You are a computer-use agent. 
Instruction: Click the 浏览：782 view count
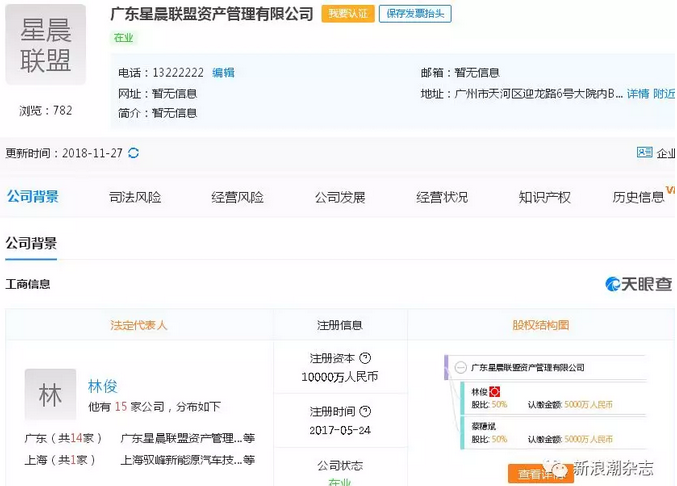tap(45, 110)
